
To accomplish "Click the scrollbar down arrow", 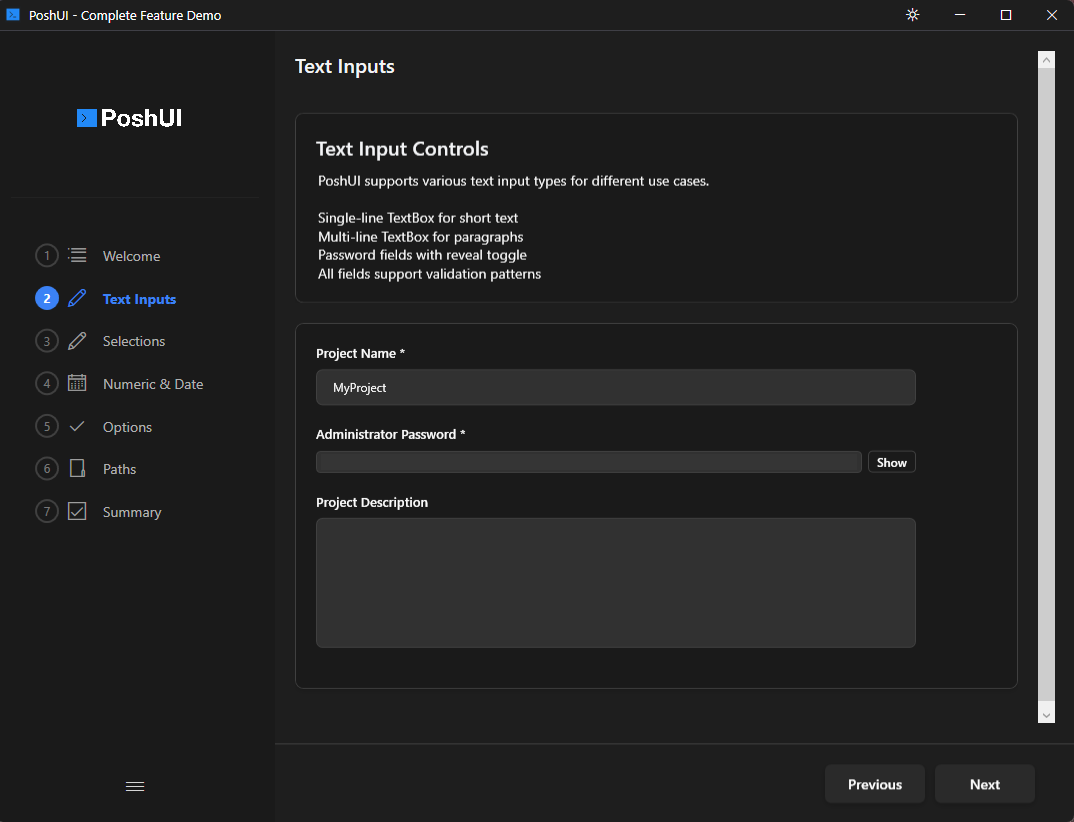I will (1046, 714).
